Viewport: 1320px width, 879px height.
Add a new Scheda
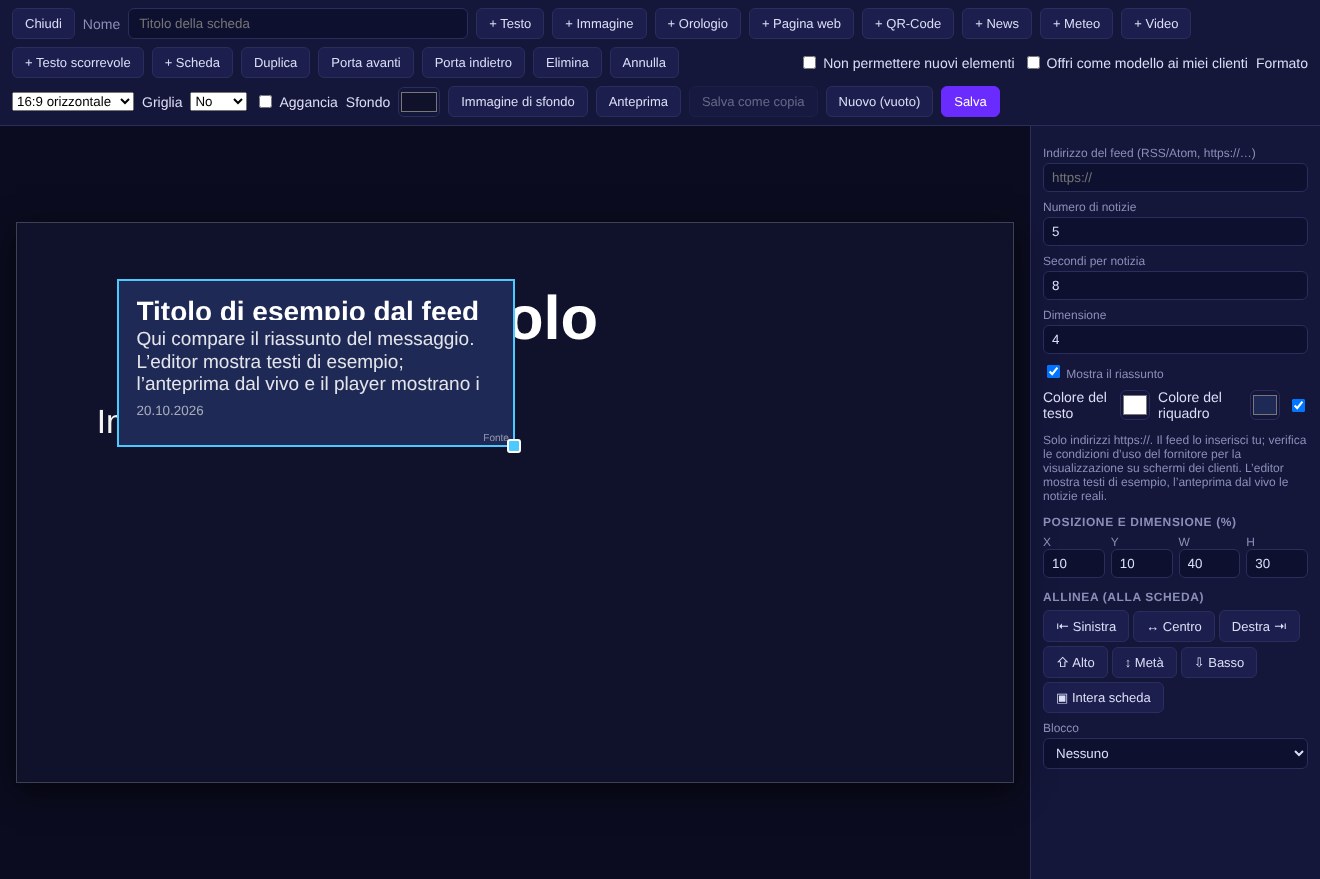pyautogui.click(x=192, y=62)
